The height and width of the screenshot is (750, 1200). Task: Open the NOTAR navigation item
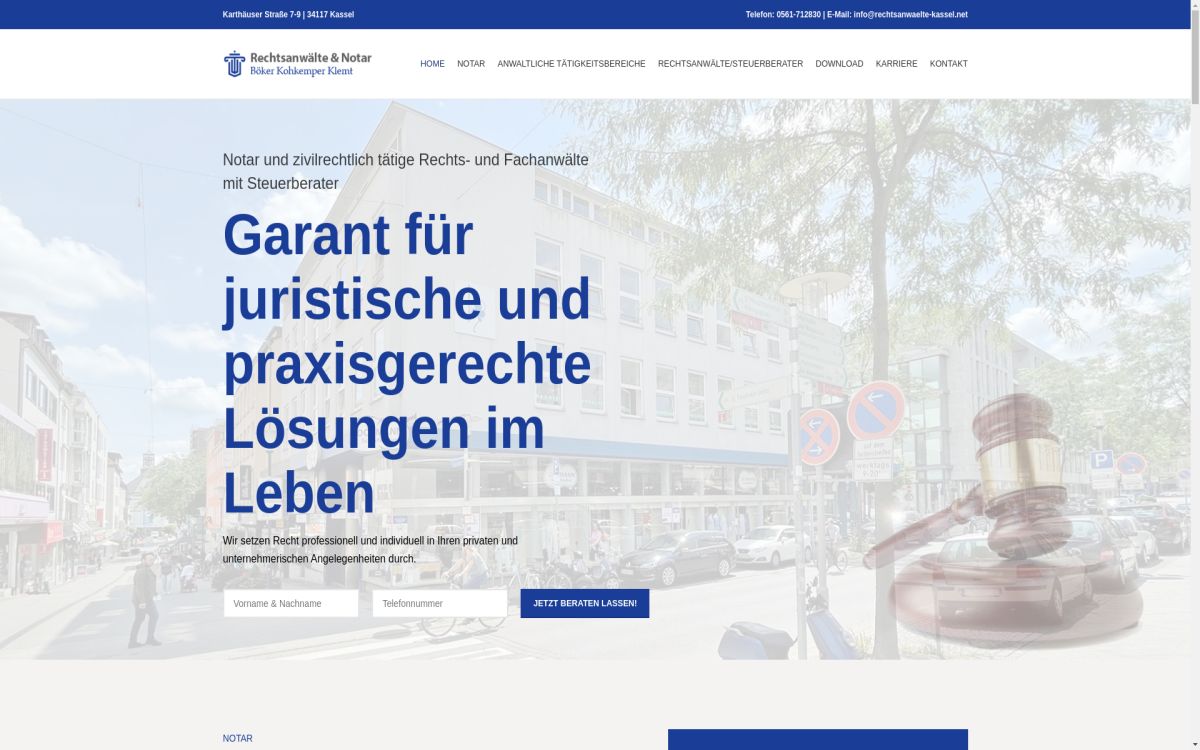pos(471,63)
